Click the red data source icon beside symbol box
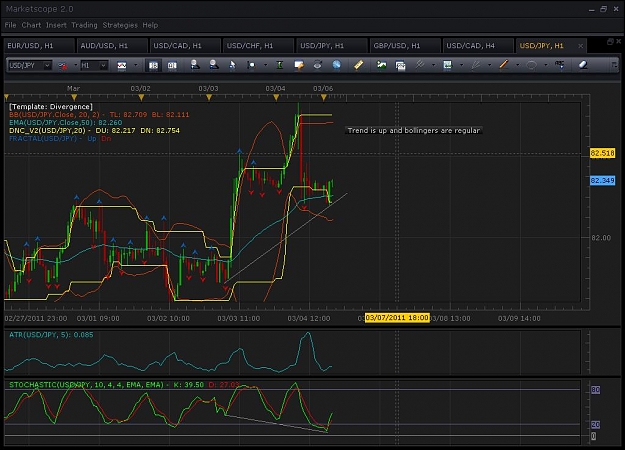 (63, 65)
